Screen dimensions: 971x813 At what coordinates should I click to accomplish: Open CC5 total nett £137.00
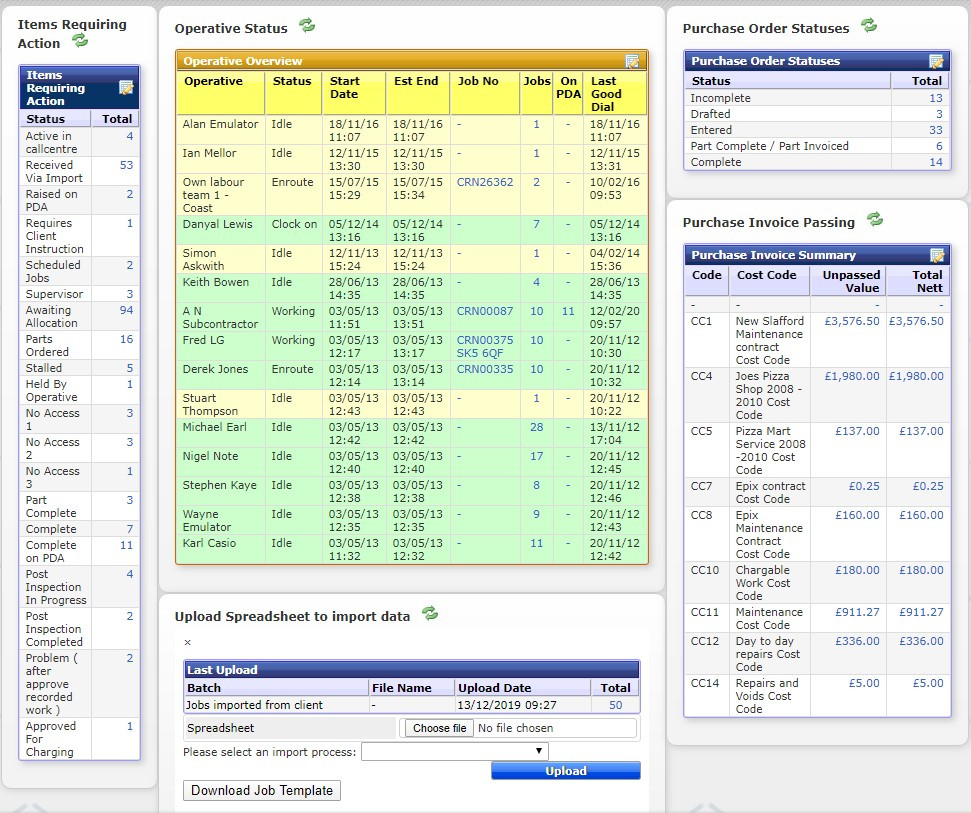click(921, 431)
